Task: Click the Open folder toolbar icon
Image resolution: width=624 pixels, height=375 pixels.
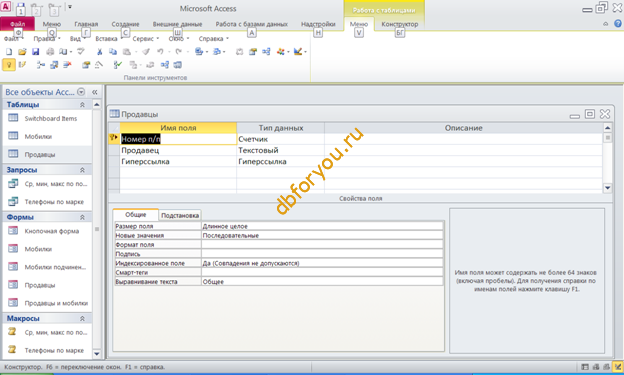Action: point(22,51)
